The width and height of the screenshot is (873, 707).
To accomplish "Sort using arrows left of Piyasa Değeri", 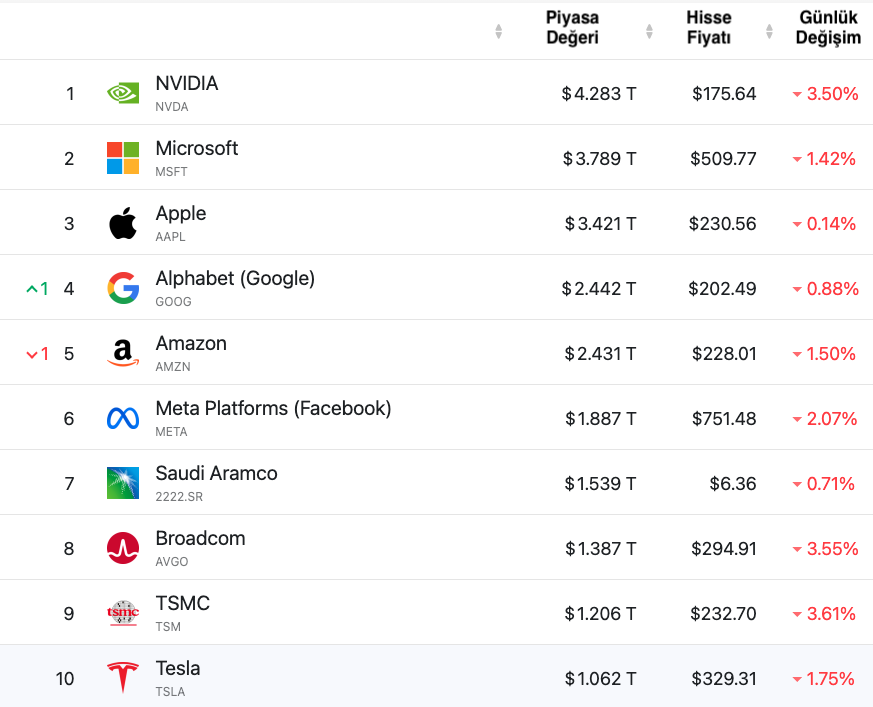I will click(x=499, y=32).
